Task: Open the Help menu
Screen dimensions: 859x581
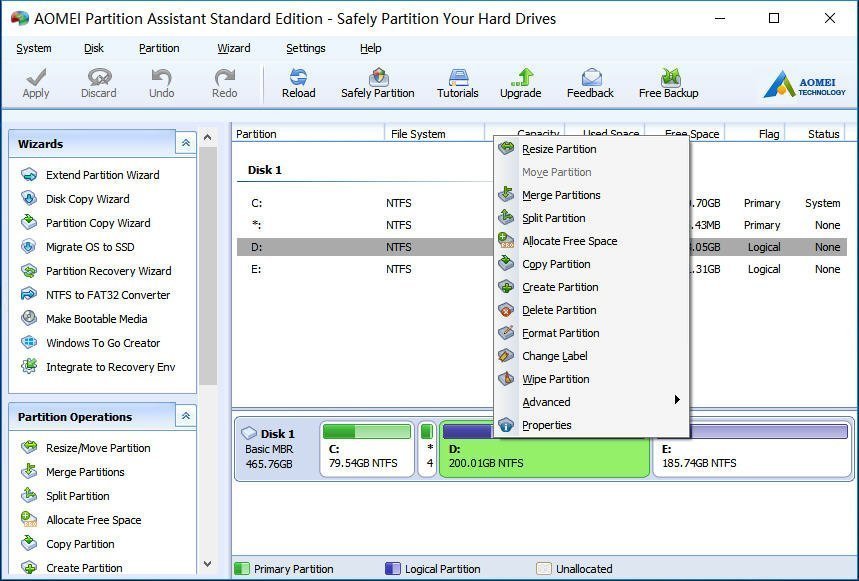Action: point(371,48)
